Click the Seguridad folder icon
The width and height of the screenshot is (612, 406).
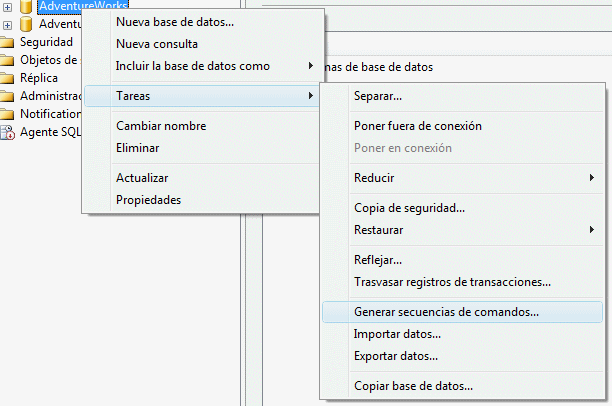pyautogui.click(x=7, y=42)
